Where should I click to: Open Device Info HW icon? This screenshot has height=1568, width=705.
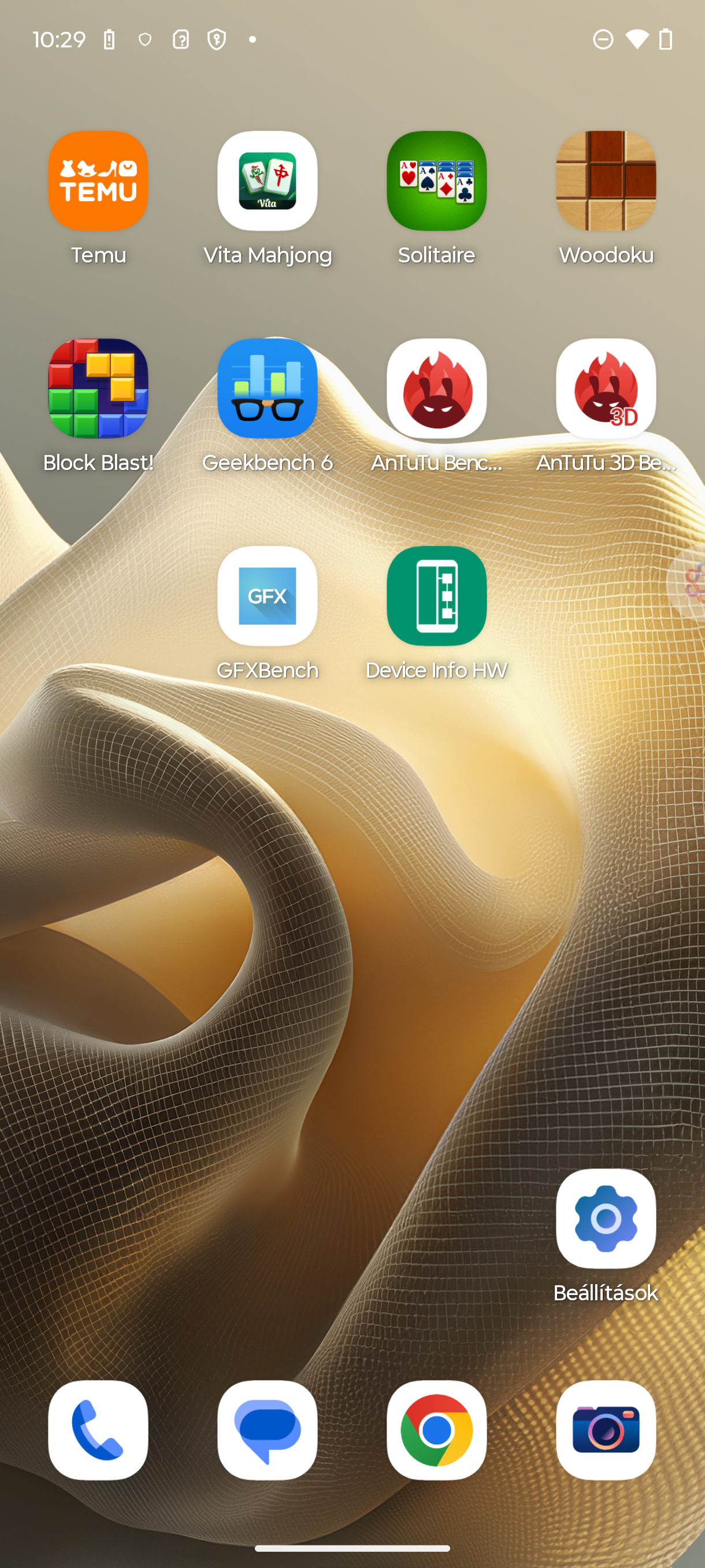436,596
